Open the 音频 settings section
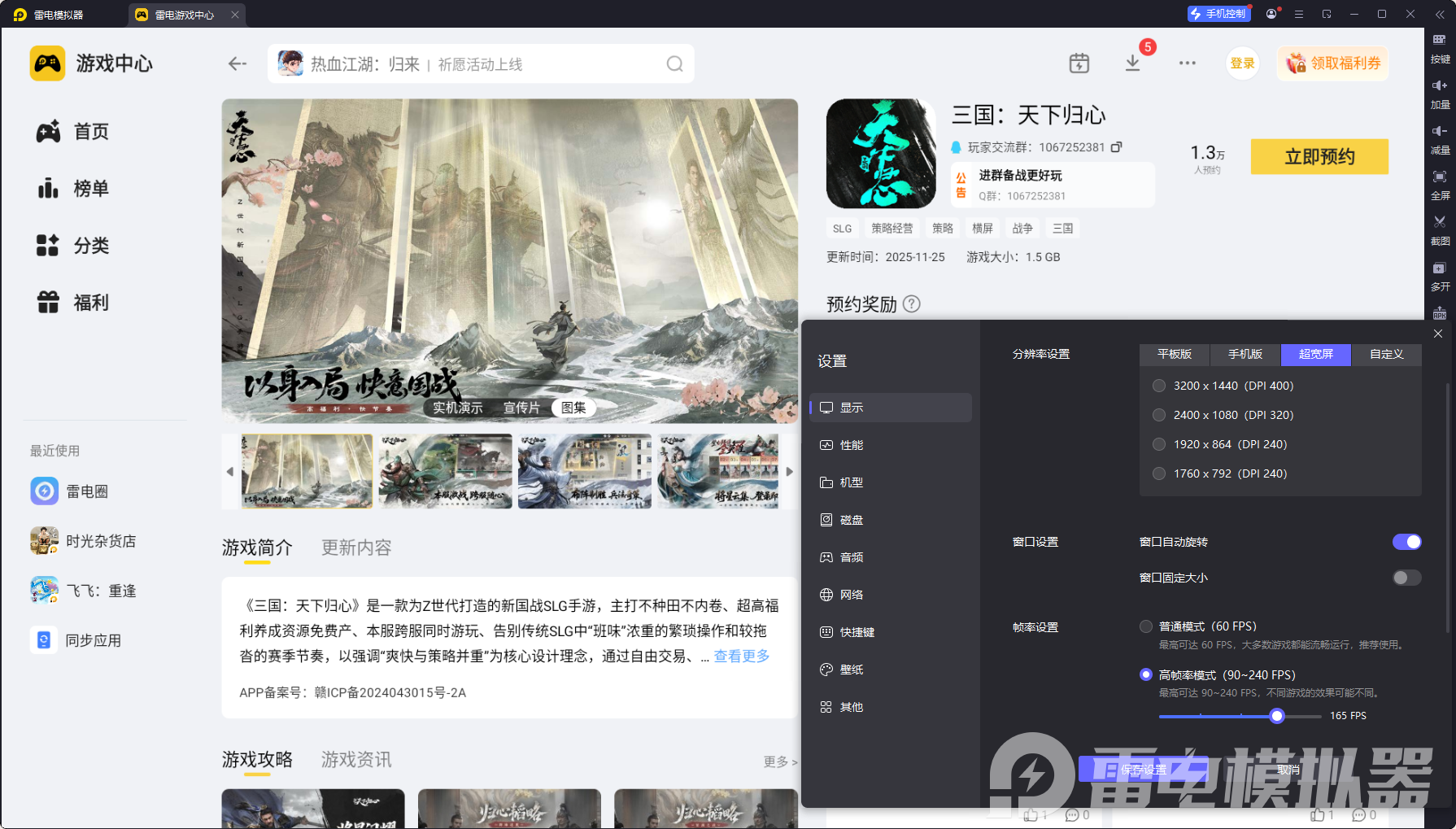This screenshot has height=829, width=1456. 891,557
